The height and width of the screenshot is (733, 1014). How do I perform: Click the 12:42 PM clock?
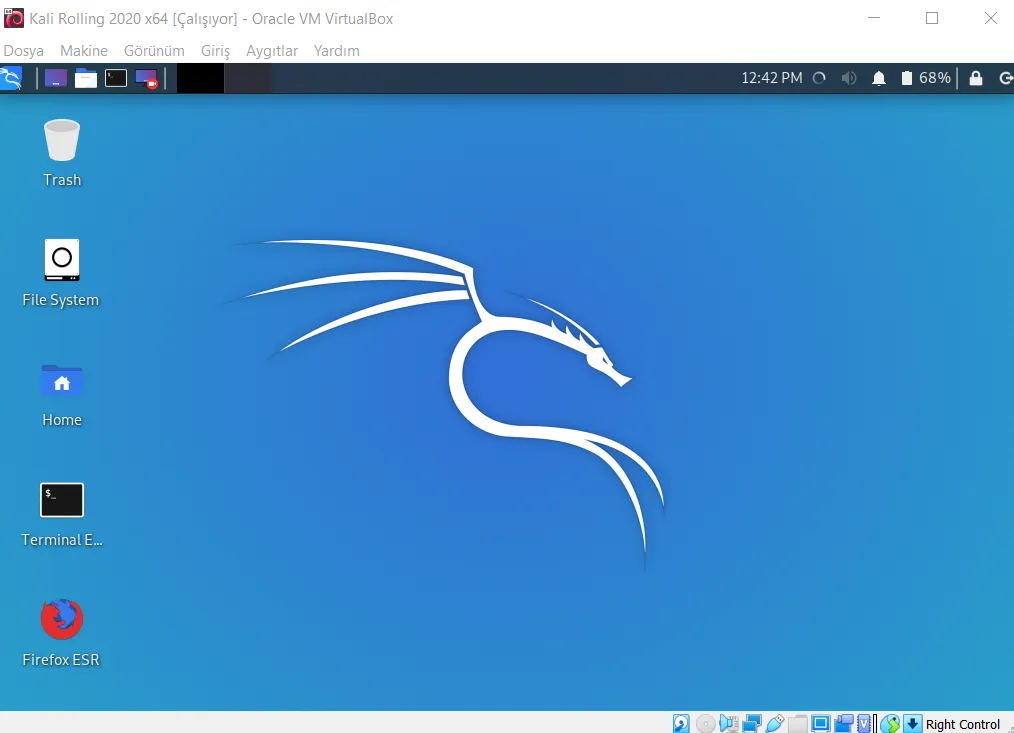pyautogui.click(x=771, y=78)
